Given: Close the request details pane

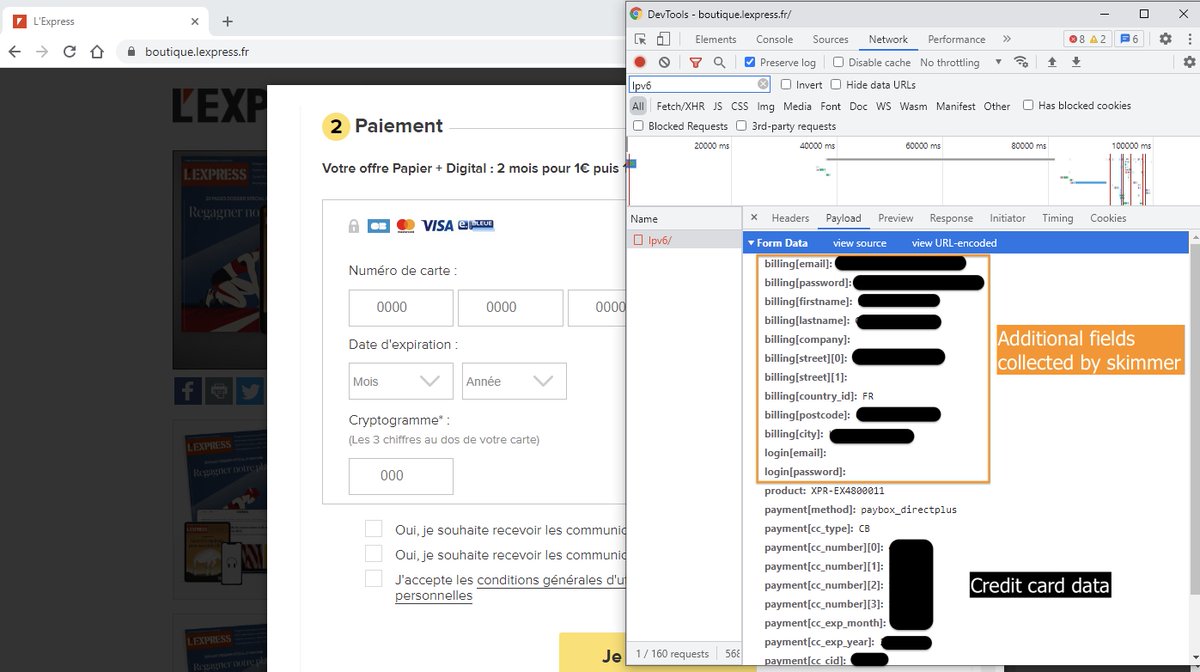Looking at the screenshot, I should click(x=754, y=217).
